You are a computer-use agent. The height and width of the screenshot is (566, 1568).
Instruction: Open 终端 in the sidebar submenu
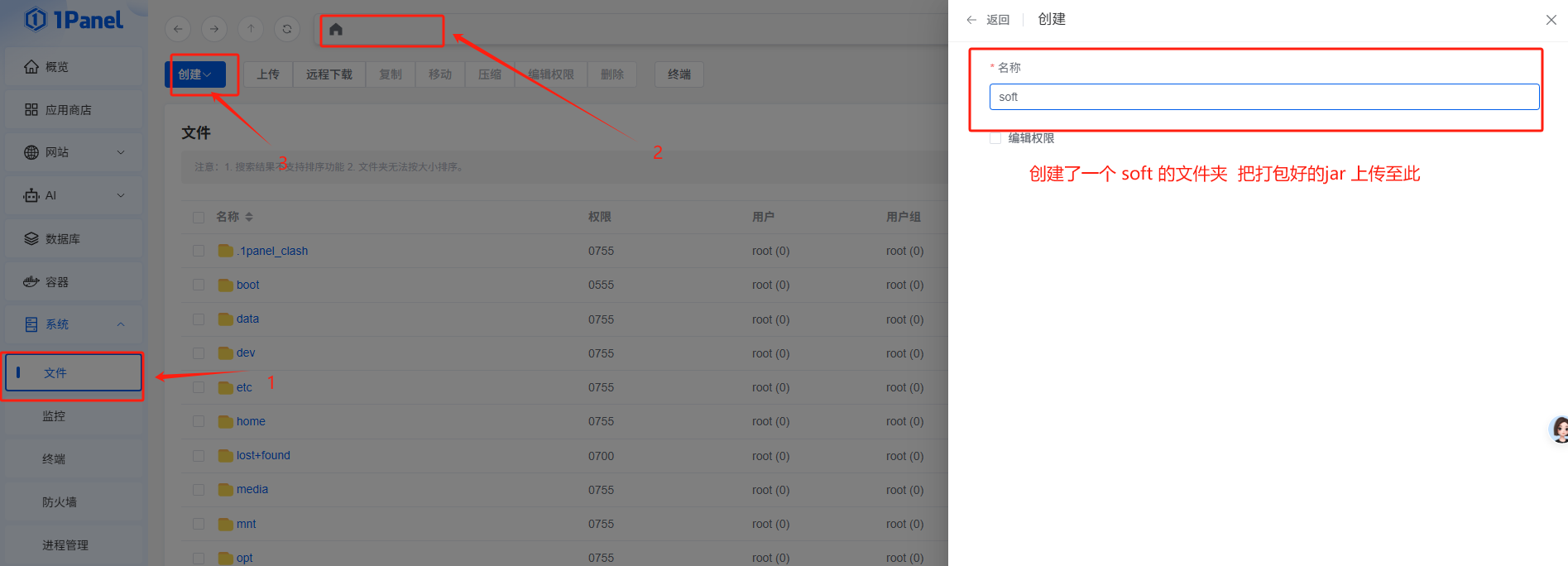click(x=74, y=458)
